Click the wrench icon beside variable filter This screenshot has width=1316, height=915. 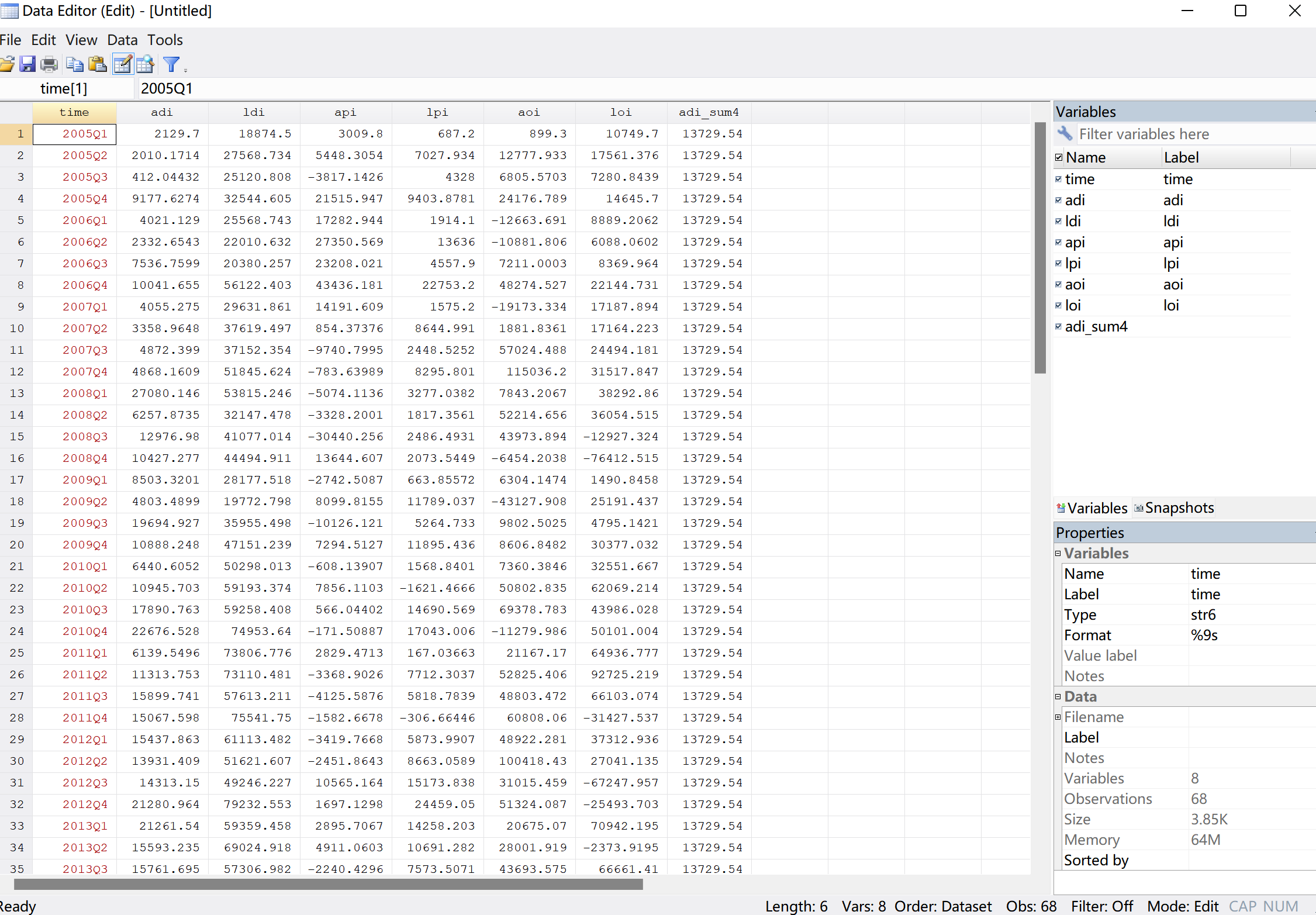[x=1065, y=134]
